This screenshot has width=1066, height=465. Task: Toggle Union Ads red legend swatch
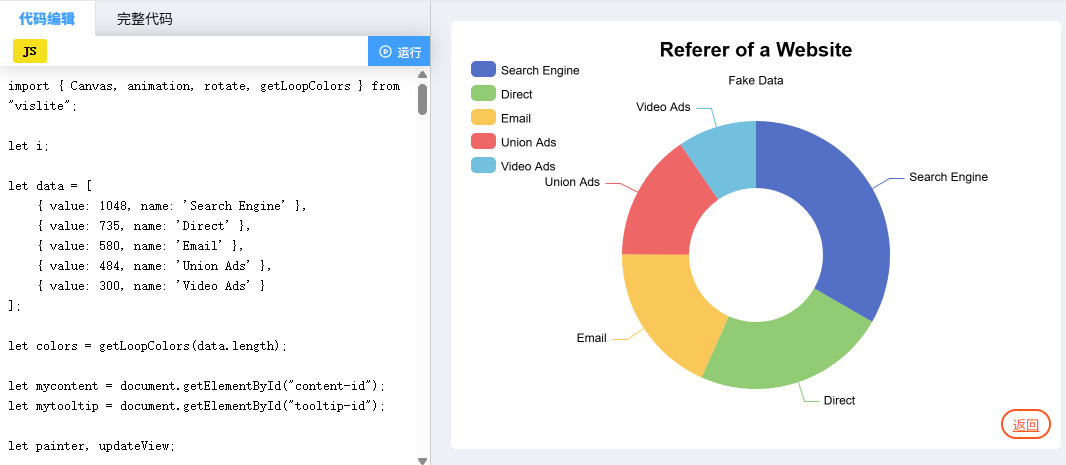coord(484,142)
